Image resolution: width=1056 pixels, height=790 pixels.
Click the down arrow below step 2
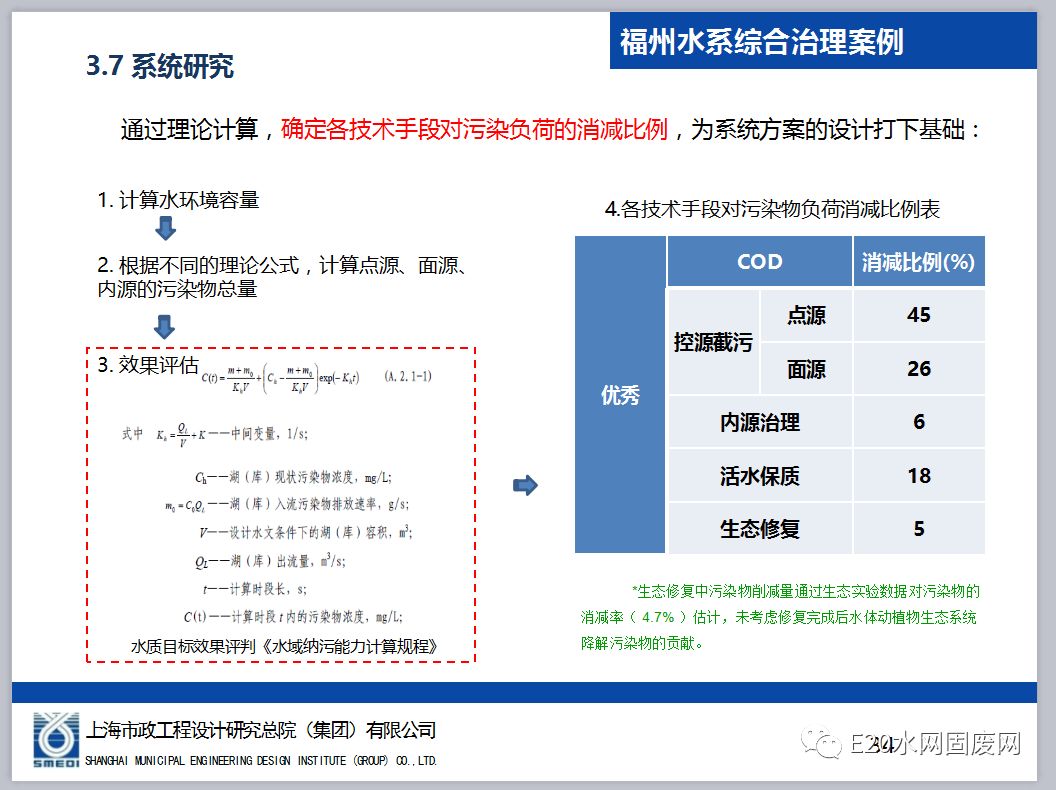(x=164, y=327)
